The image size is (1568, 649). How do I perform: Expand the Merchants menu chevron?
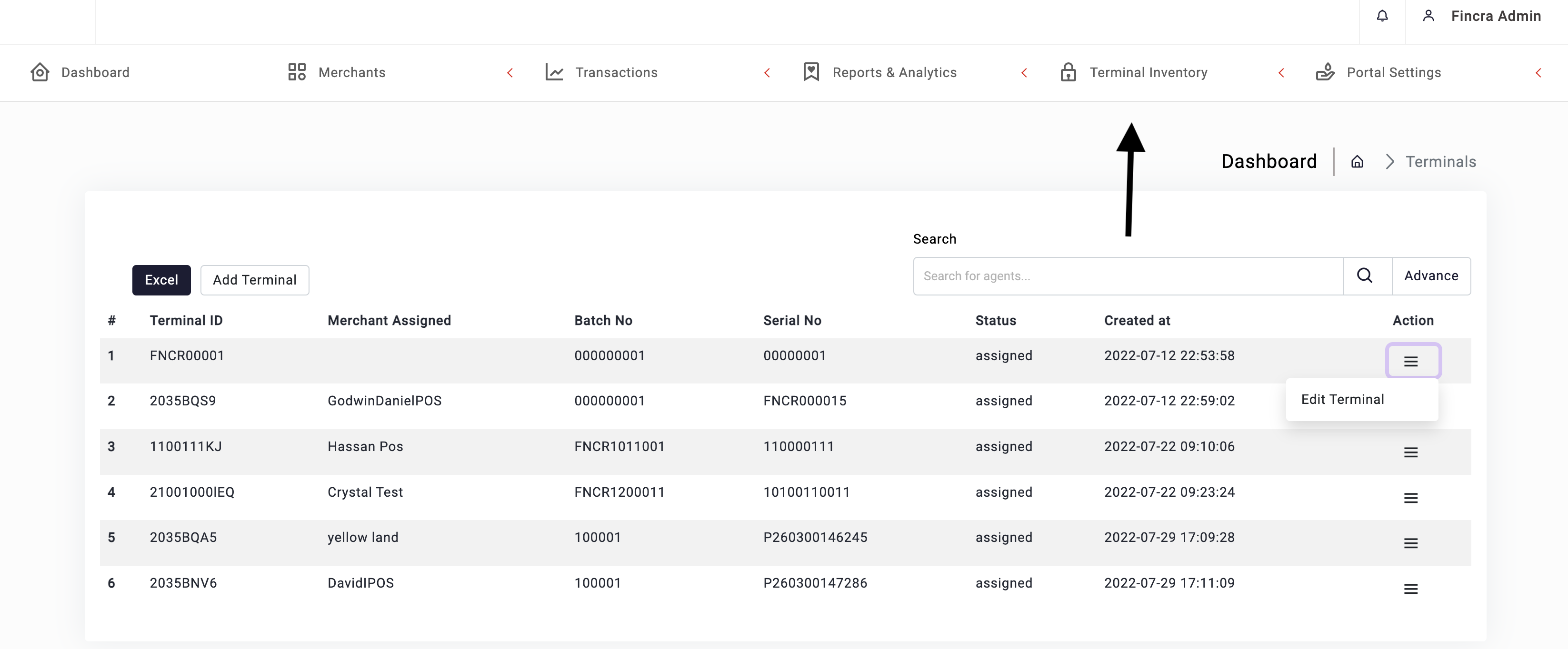pos(510,73)
